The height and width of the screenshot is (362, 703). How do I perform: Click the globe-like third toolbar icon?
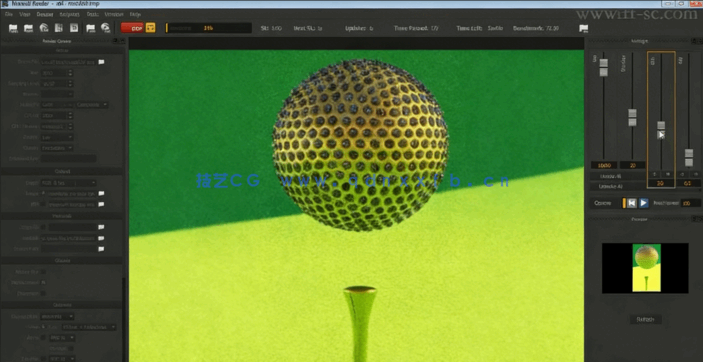click(x=43, y=28)
